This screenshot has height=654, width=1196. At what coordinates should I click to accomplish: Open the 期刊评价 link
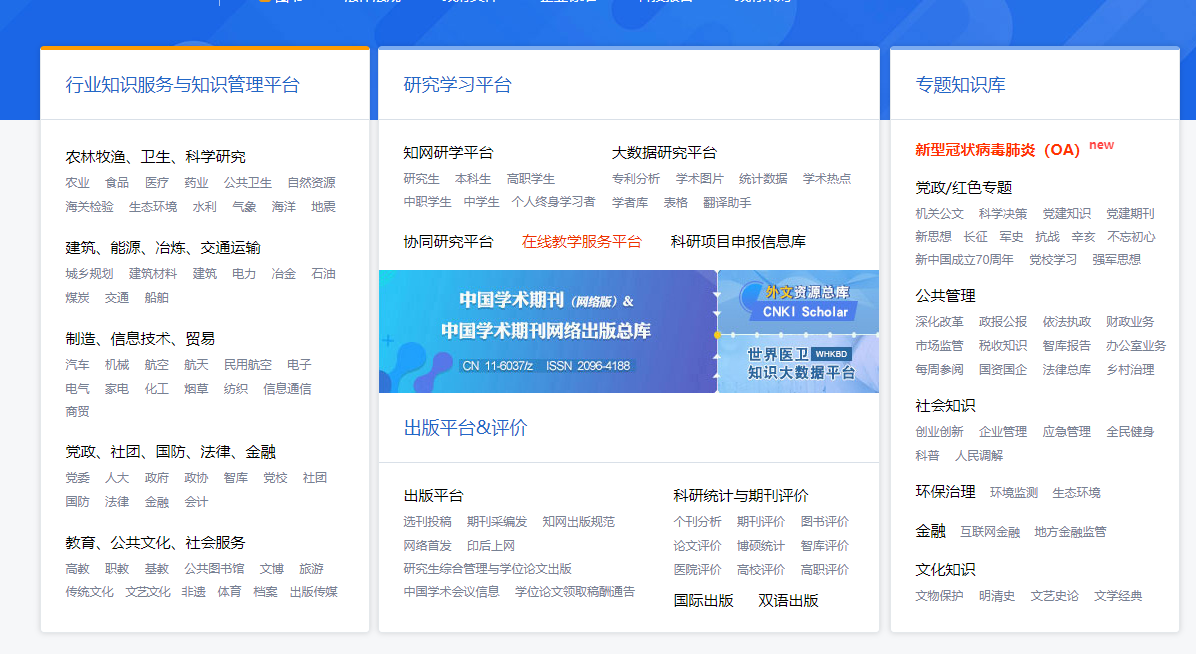pyautogui.click(x=760, y=522)
